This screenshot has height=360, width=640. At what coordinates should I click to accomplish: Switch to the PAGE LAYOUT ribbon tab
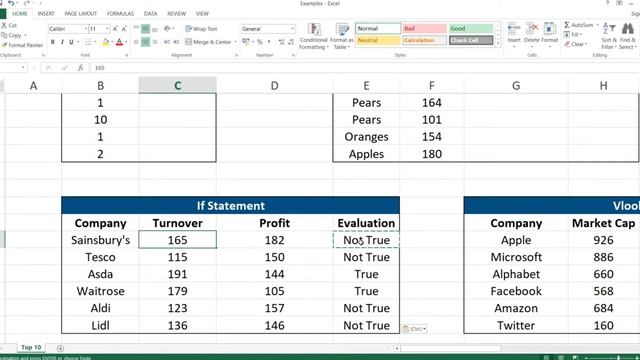click(81, 14)
